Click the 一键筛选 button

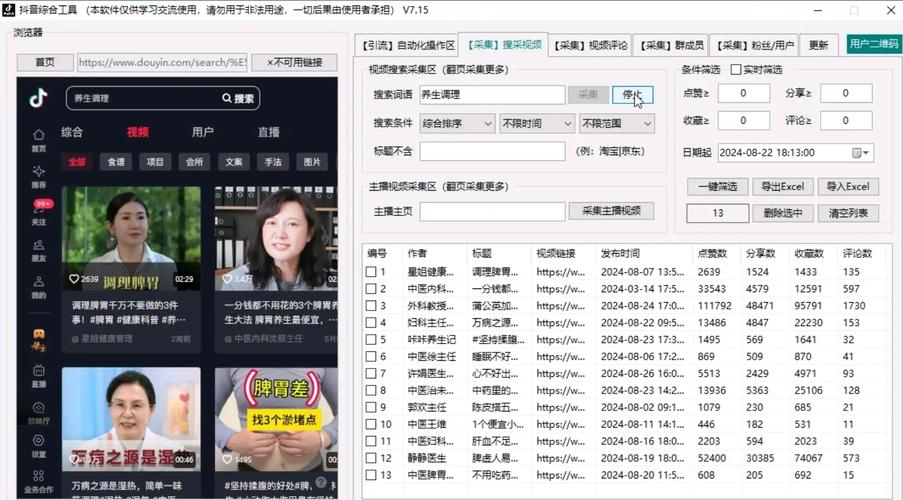click(x=718, y=187)
